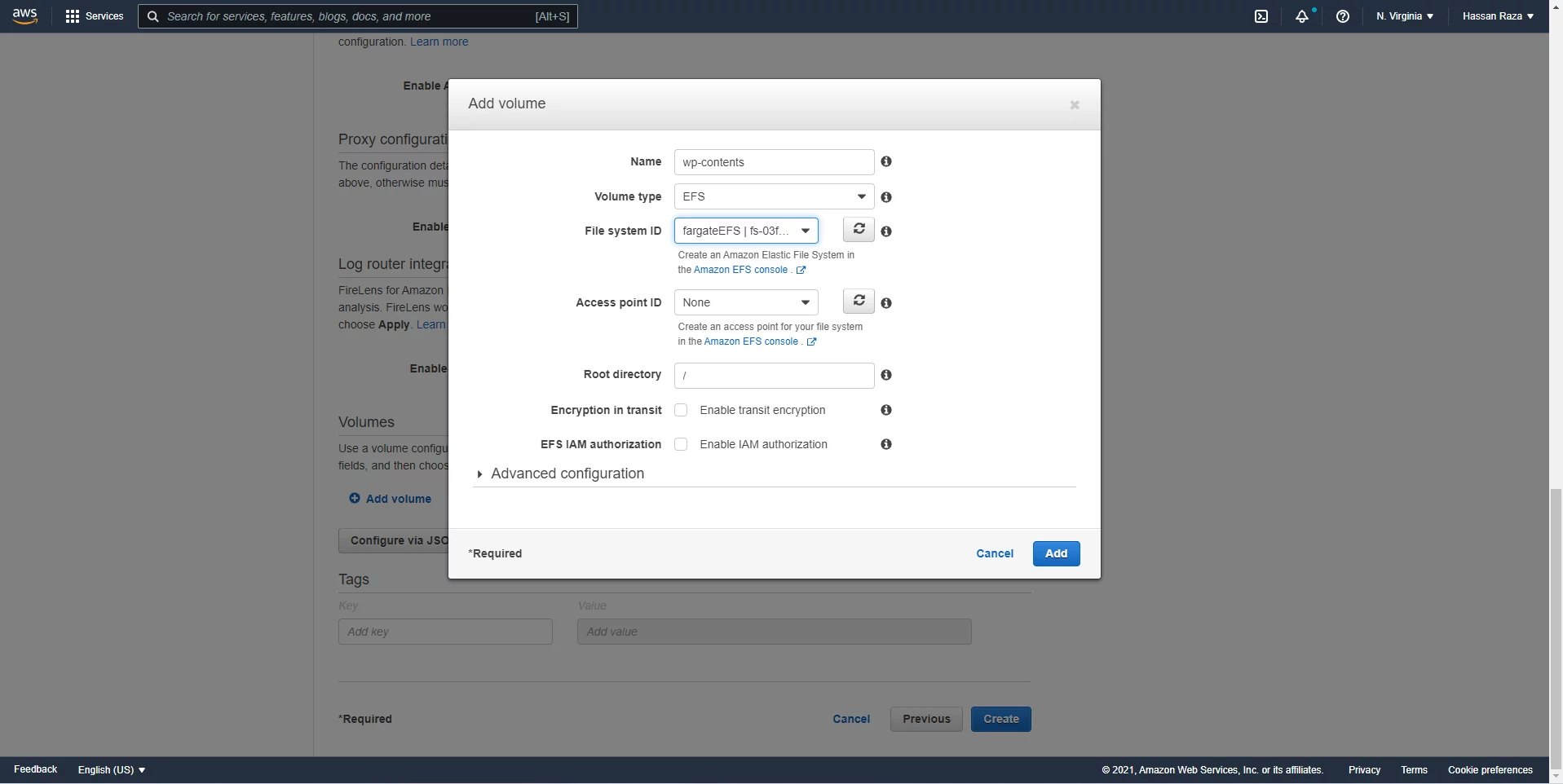Click the Add volume link on page

(x=398, y=499)
